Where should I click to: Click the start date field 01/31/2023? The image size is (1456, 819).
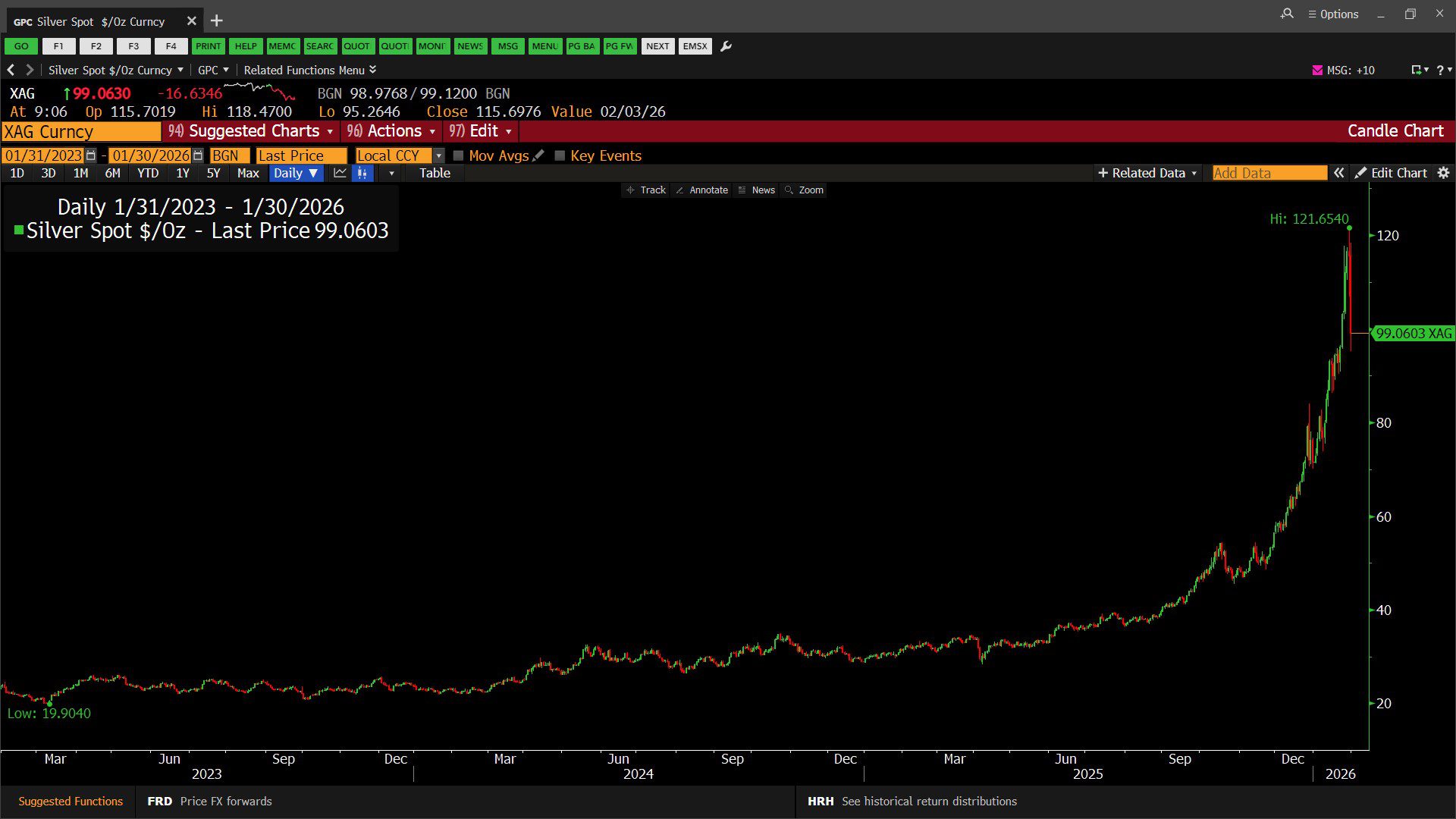43,155
